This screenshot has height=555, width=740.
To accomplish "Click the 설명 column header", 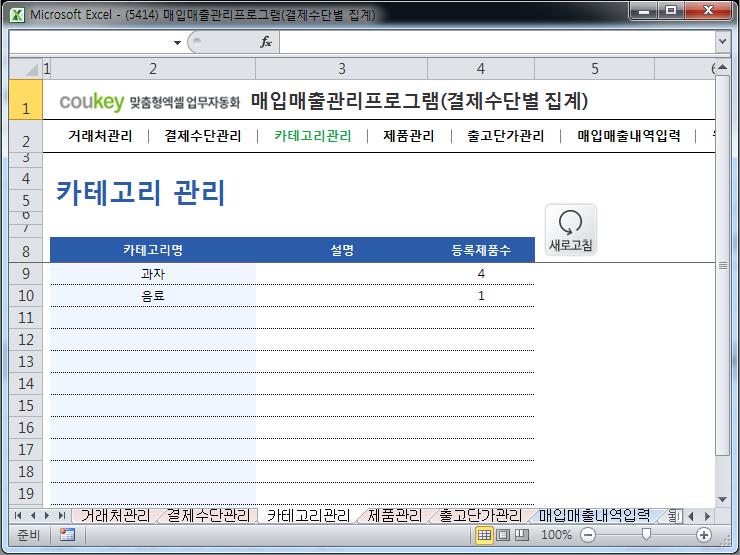I will click(342, 250).
